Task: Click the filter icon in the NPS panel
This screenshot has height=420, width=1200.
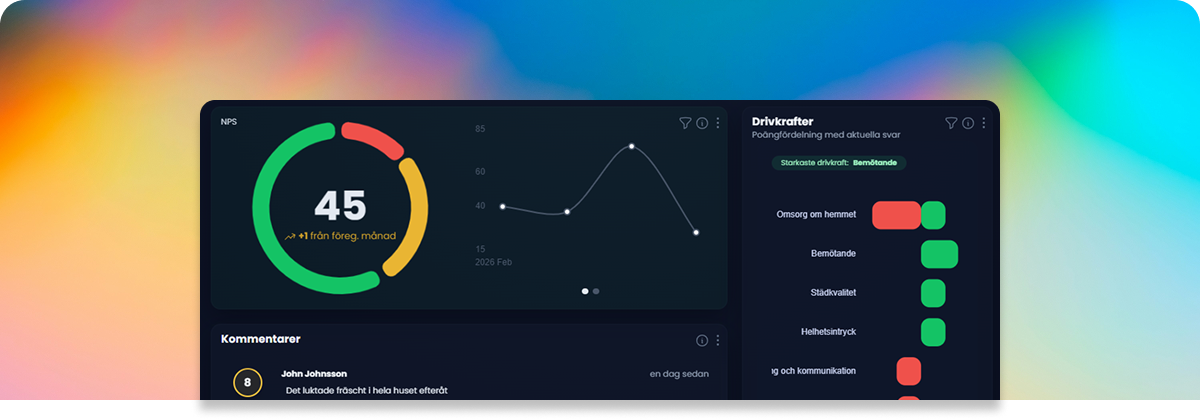Action: [x=685, y=123]
